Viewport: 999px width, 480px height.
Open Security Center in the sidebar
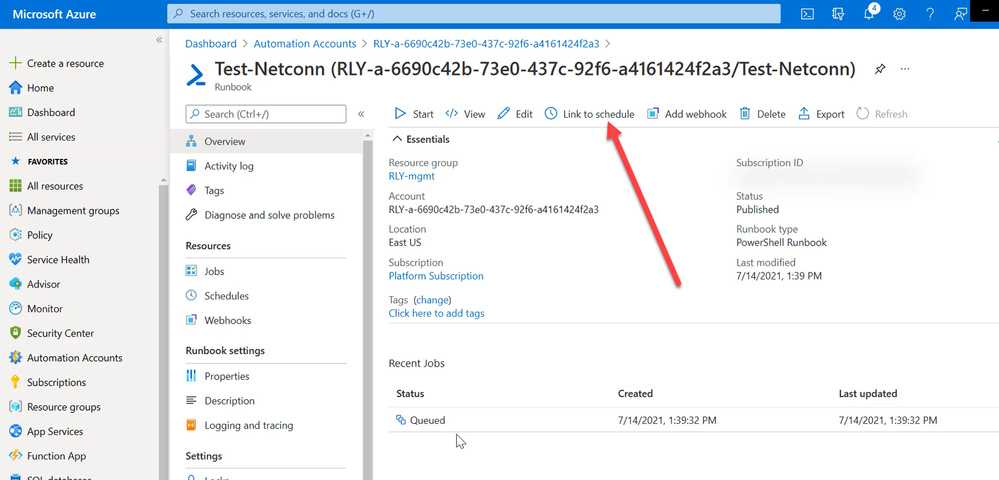60,333
